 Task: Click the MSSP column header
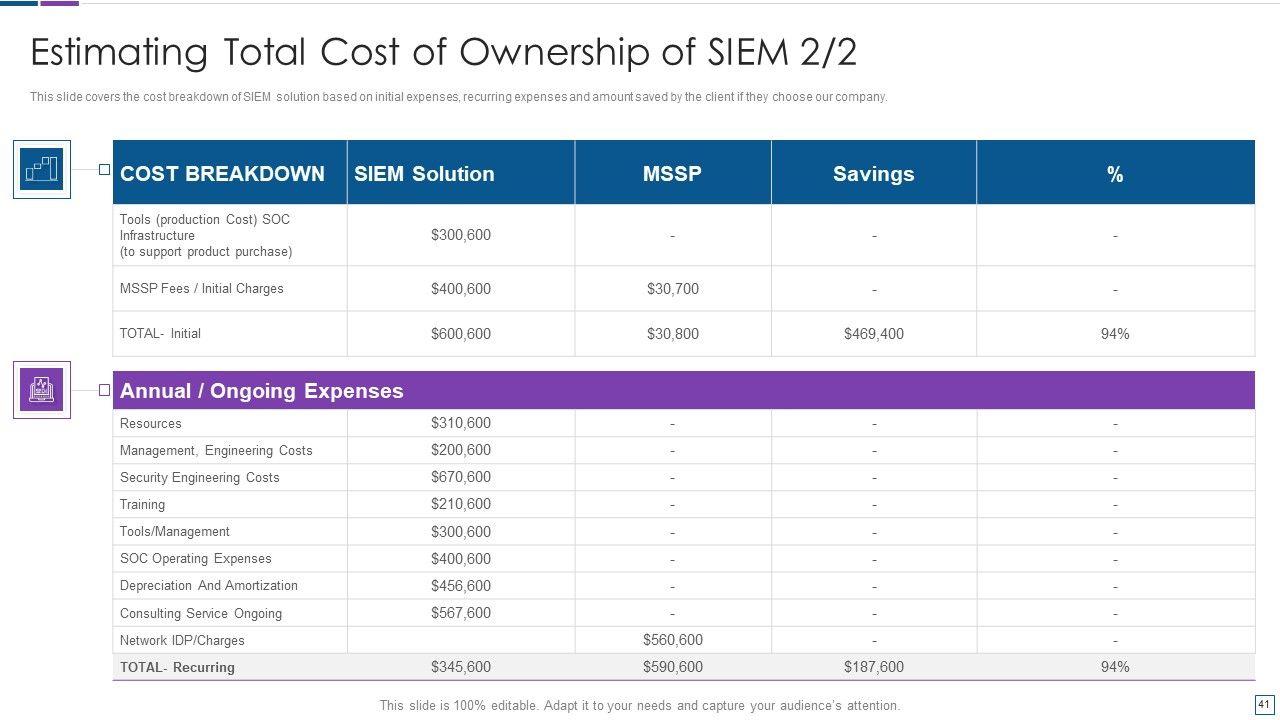[672, 174]
